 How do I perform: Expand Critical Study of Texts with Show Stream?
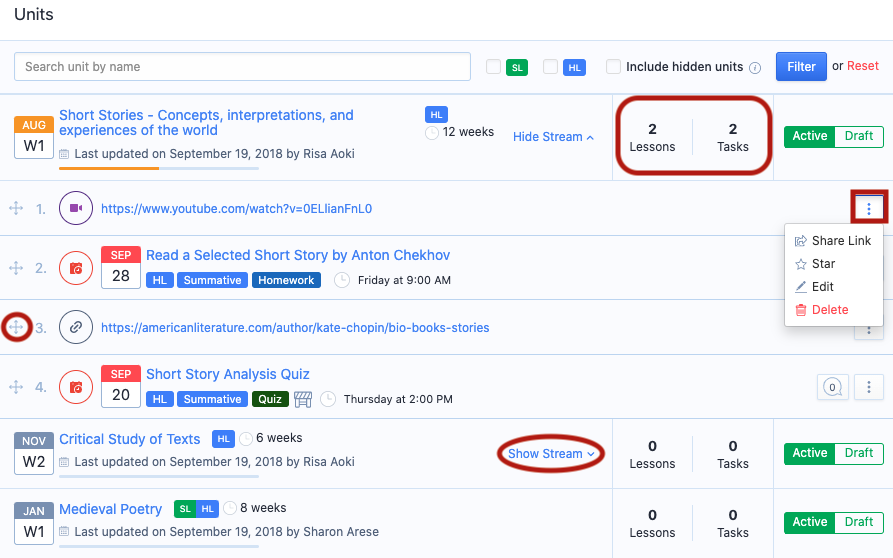pos(550,454)
